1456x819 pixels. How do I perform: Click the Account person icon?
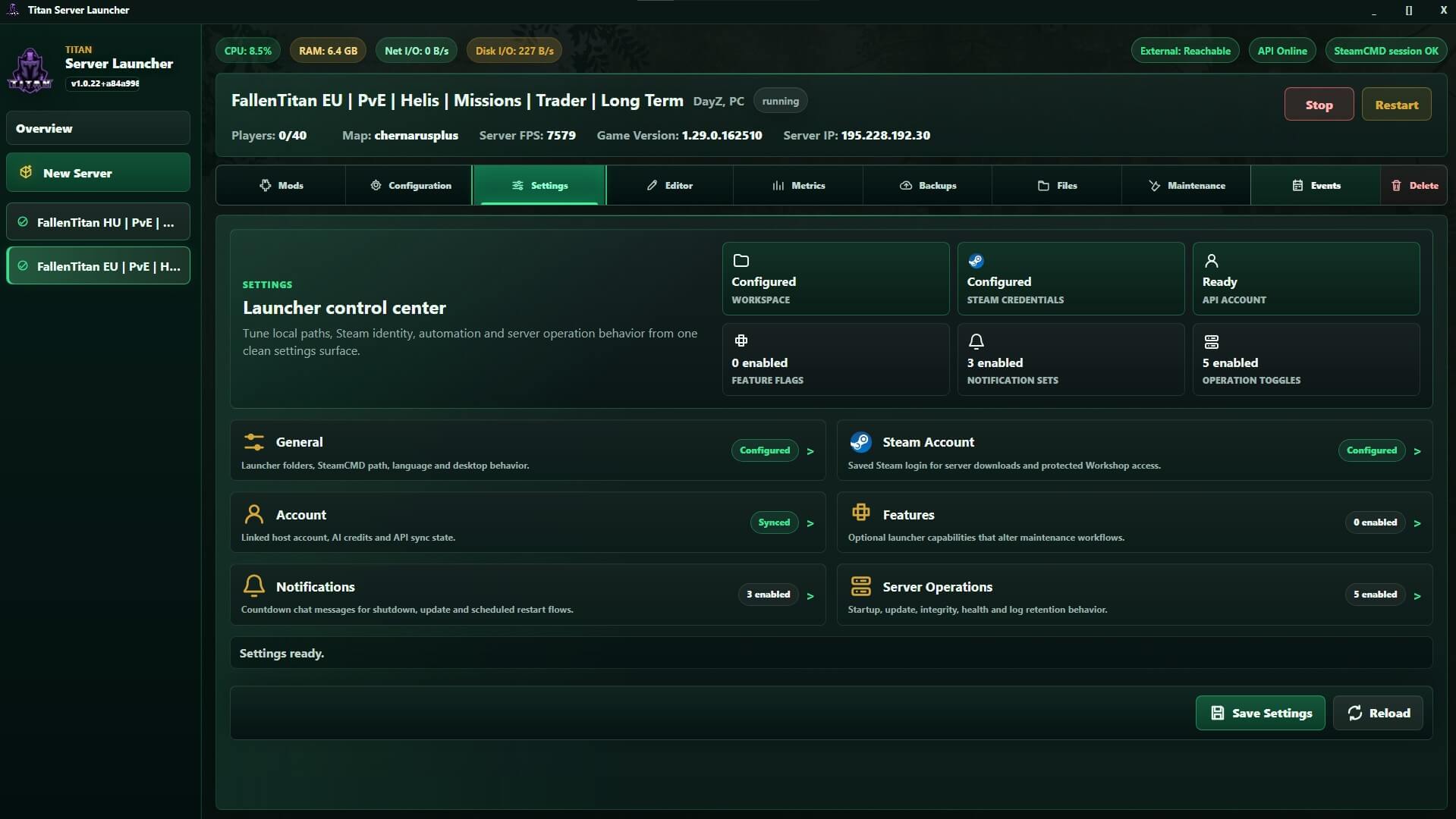(254, 514)
